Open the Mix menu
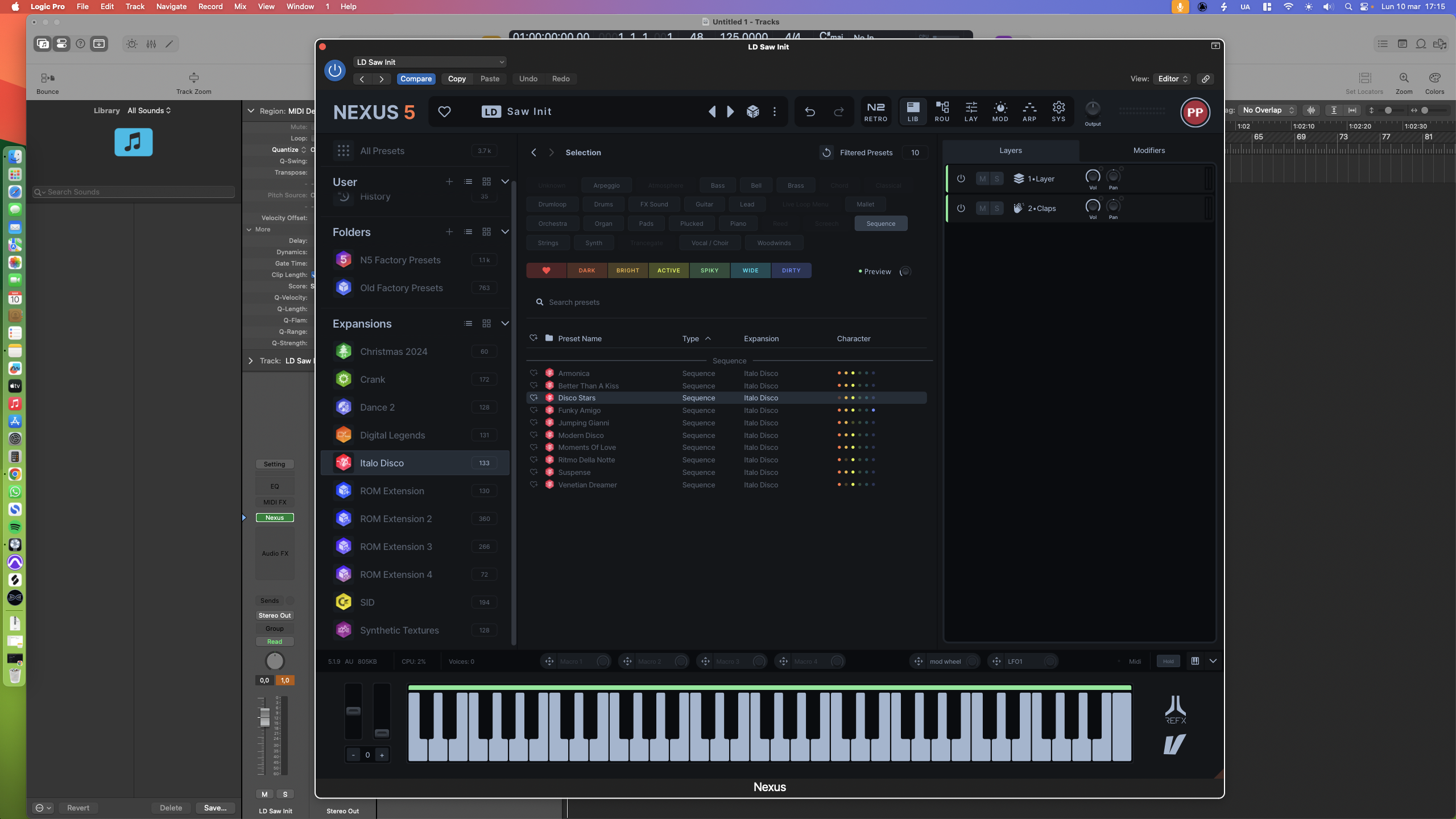Viewport: 1456px width, 819px height. click(x=240, y=6)
